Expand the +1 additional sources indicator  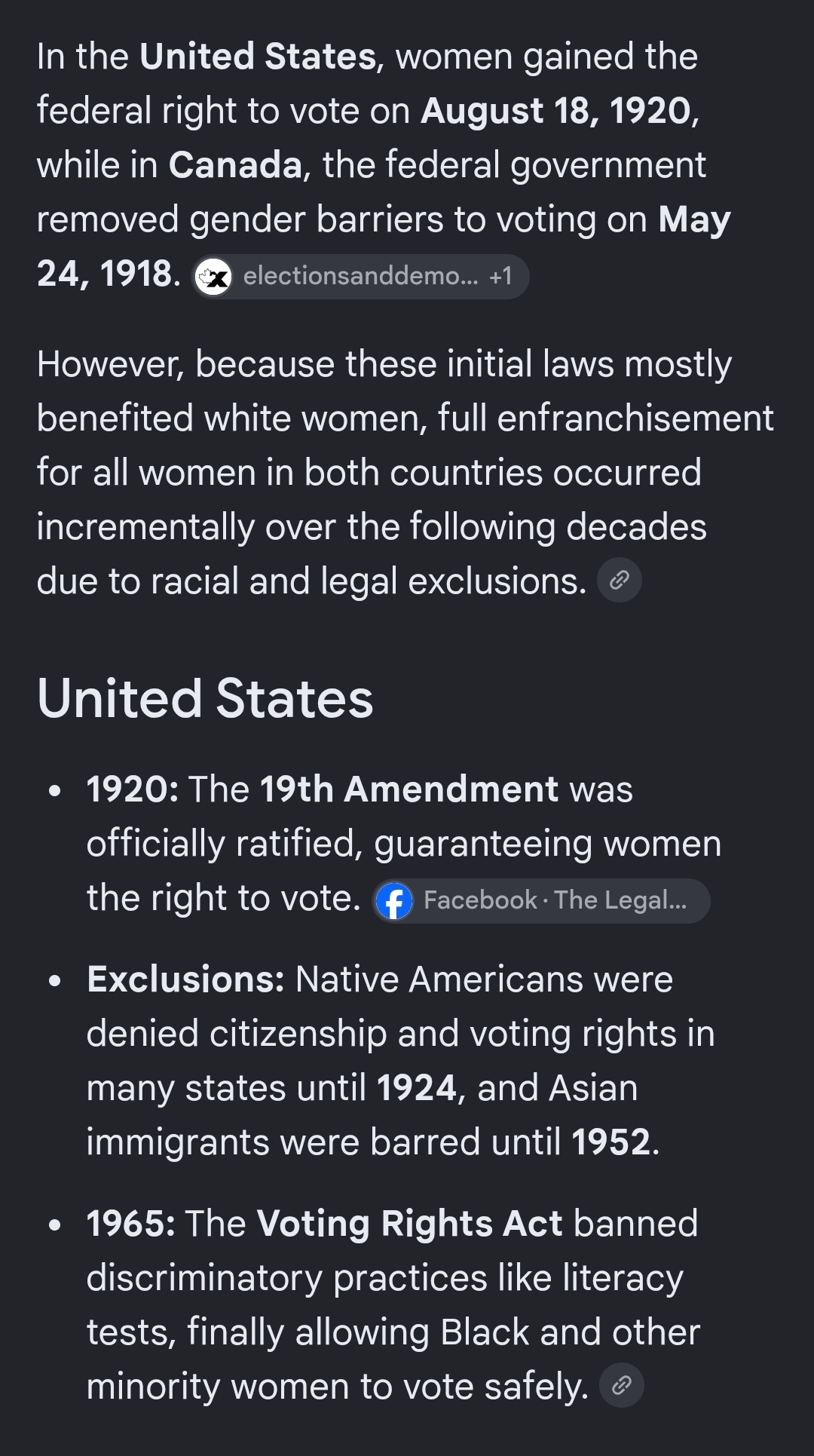click(x=500, y=276)
